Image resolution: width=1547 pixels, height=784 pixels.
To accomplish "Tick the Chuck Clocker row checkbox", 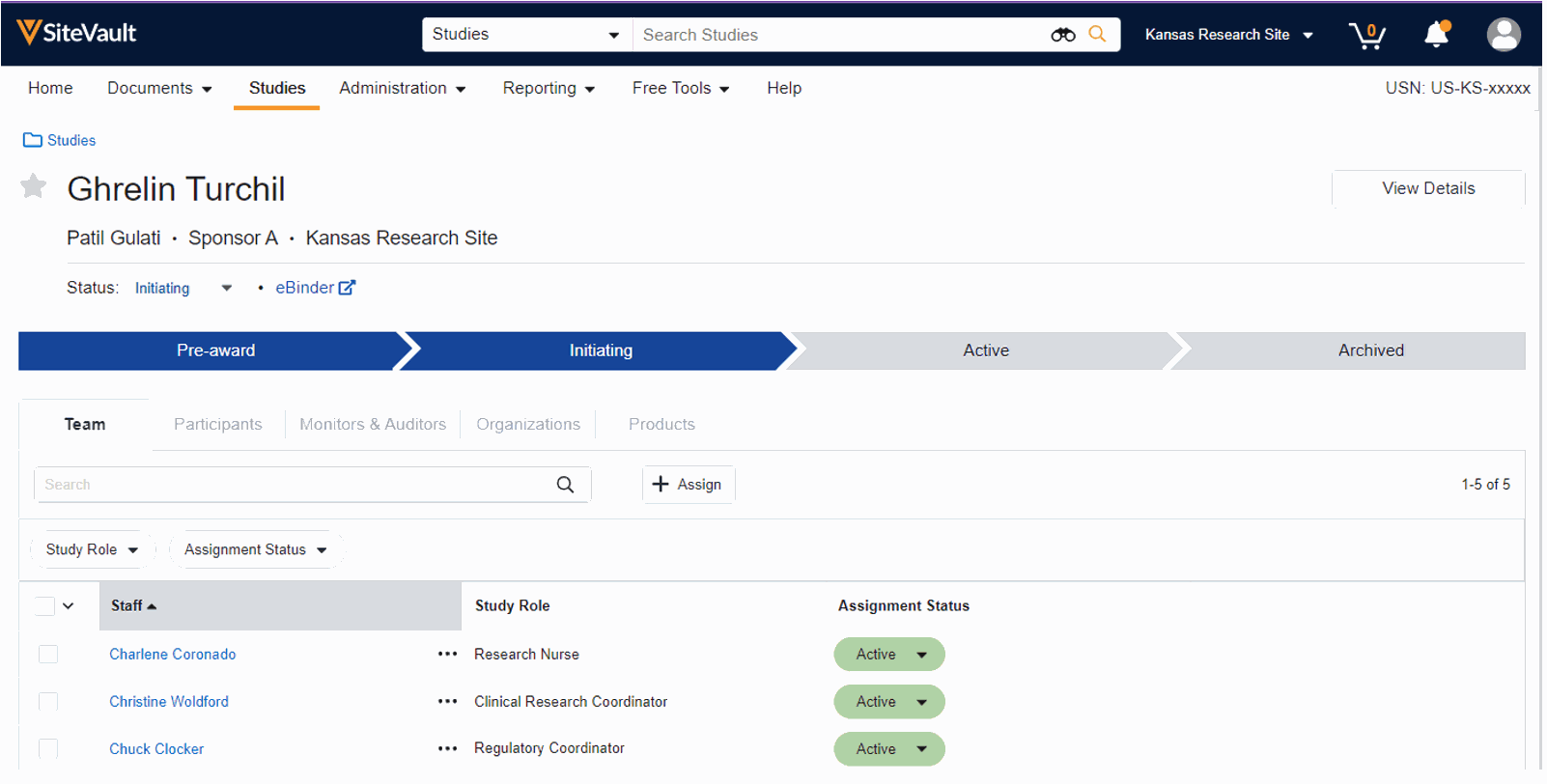I will click(48, 749).
